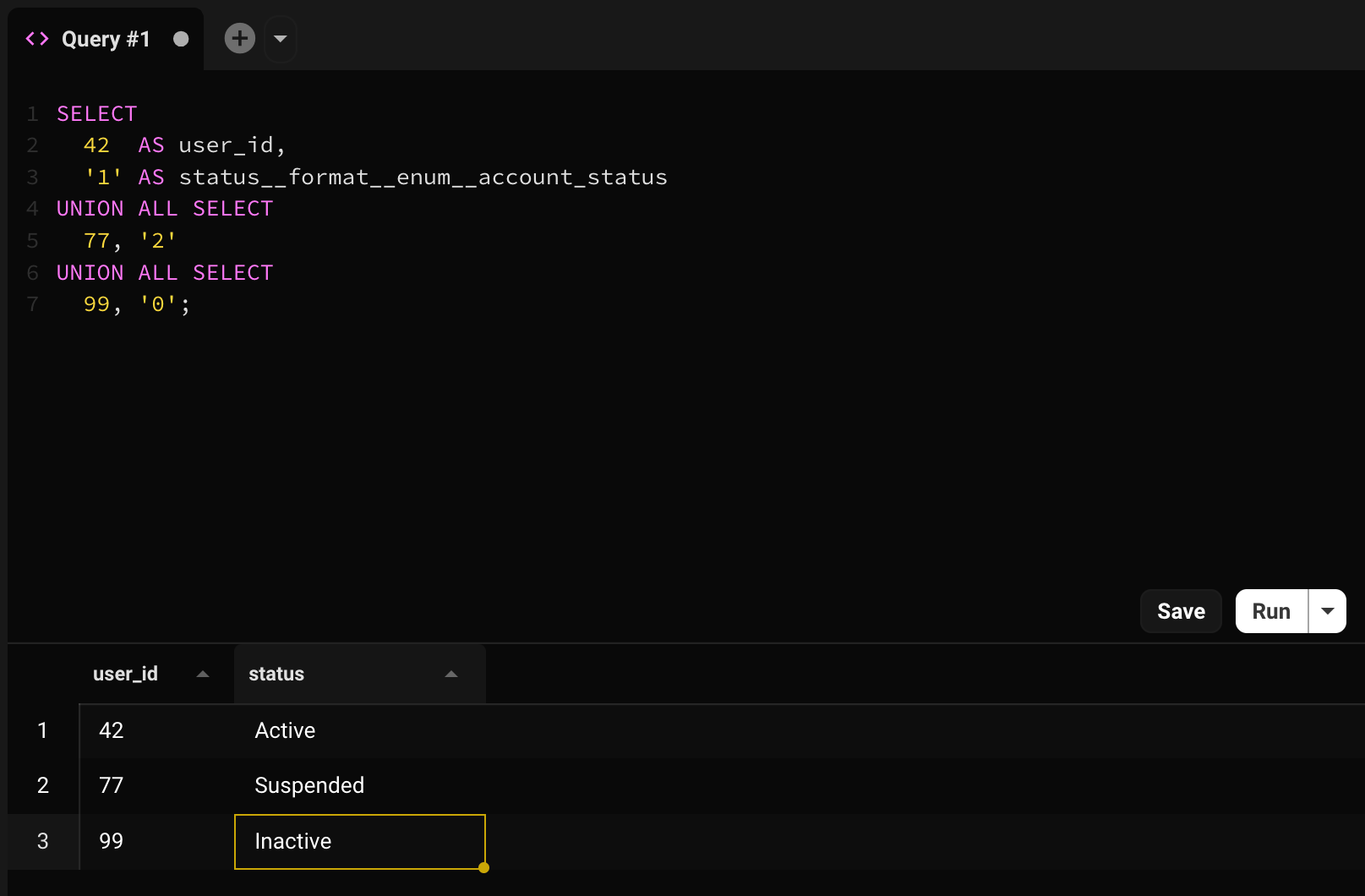The image size is (1365, 896).
Task: Click the unsaved changes dot on Query tab
Action: tap(181, 39)
